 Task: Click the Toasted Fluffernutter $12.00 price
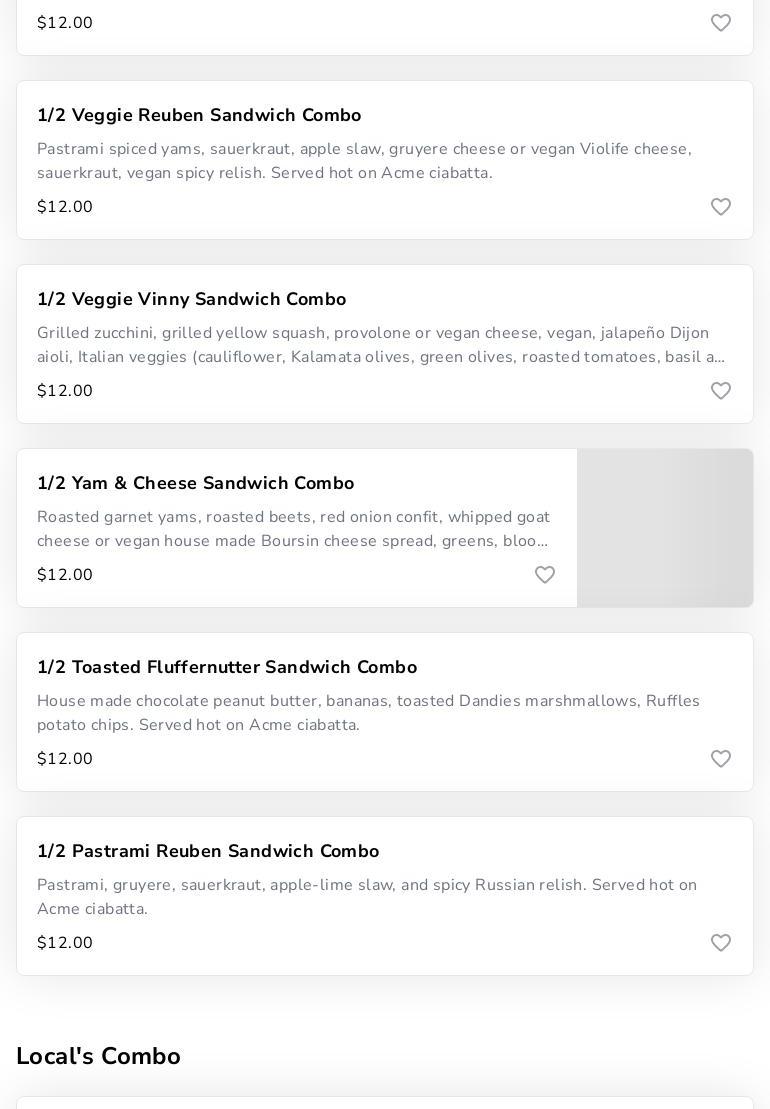(65, 759)
